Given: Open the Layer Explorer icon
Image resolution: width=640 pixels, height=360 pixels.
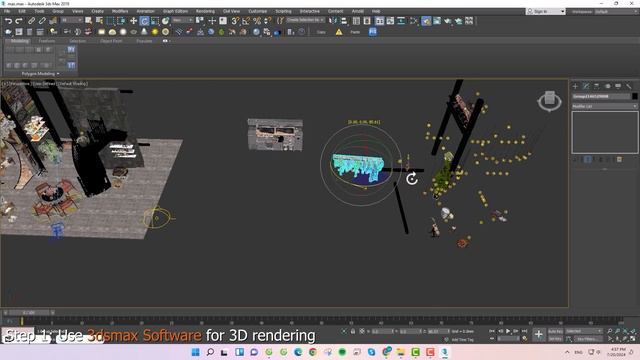Looking at the screenshot, I should click(367, 21).
